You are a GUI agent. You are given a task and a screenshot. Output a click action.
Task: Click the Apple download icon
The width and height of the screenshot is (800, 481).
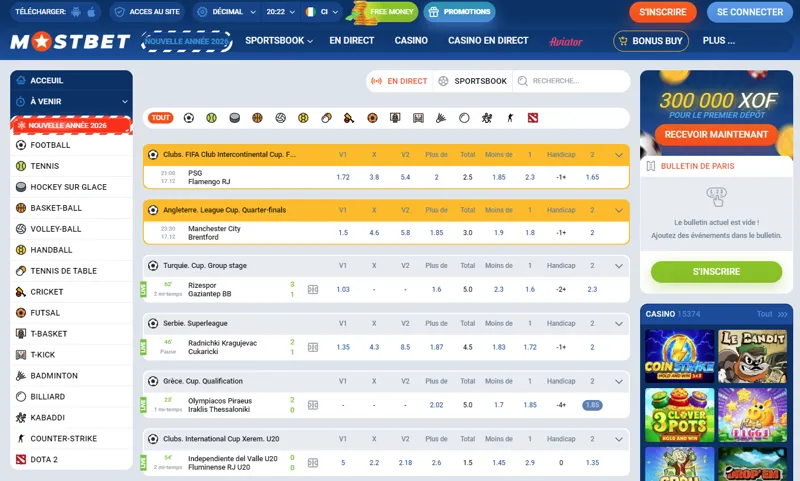tap(91, 12)
